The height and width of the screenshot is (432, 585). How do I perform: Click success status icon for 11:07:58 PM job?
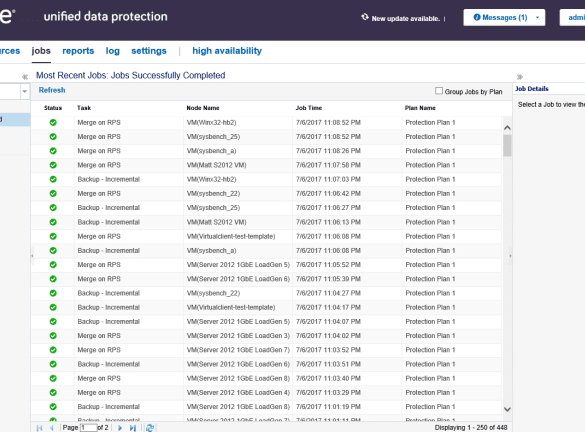click(x=53, y=165)
